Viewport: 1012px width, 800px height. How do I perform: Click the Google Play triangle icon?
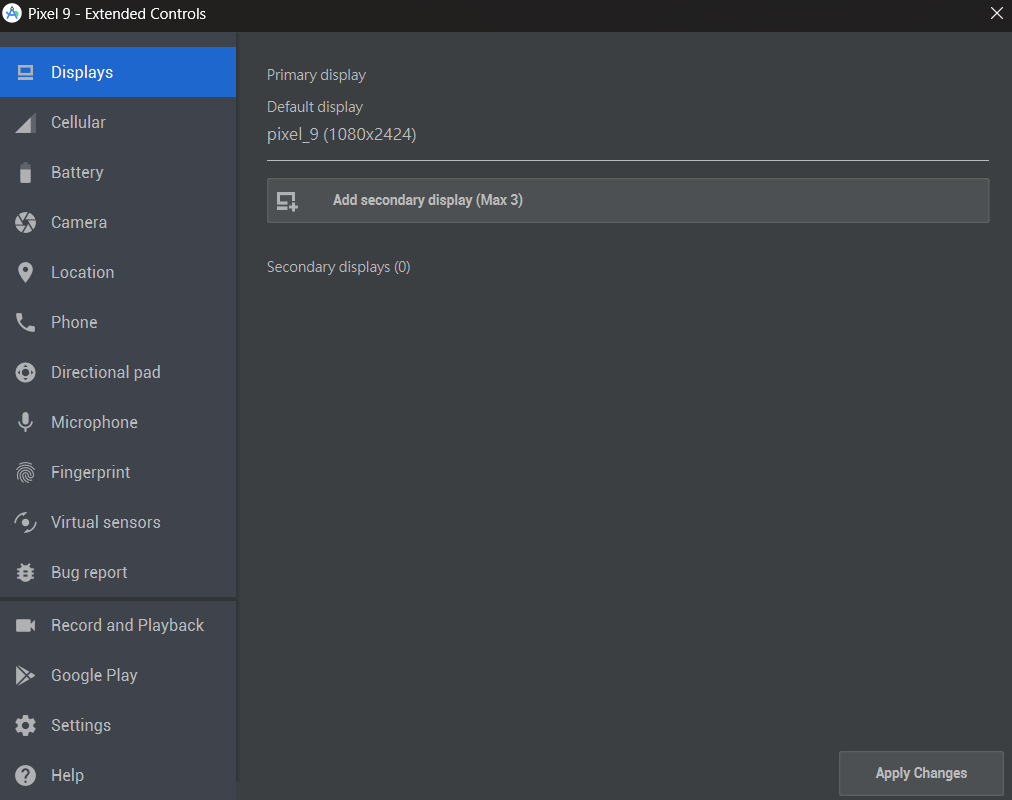[25, 675]
